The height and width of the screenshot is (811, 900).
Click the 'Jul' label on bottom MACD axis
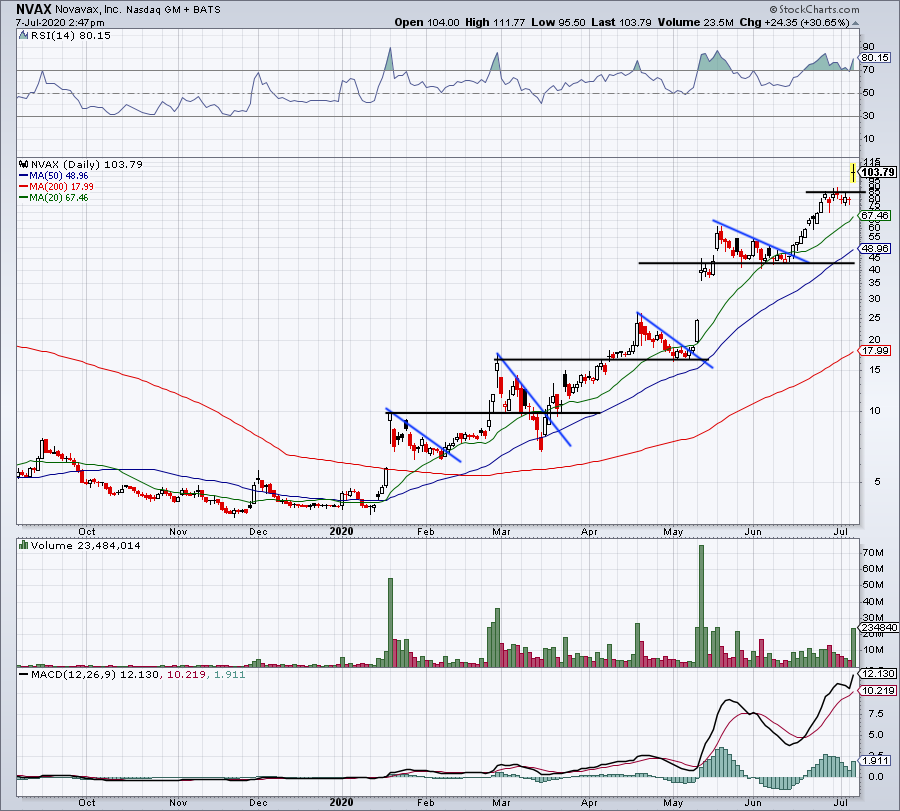click(x=840, y=802)
